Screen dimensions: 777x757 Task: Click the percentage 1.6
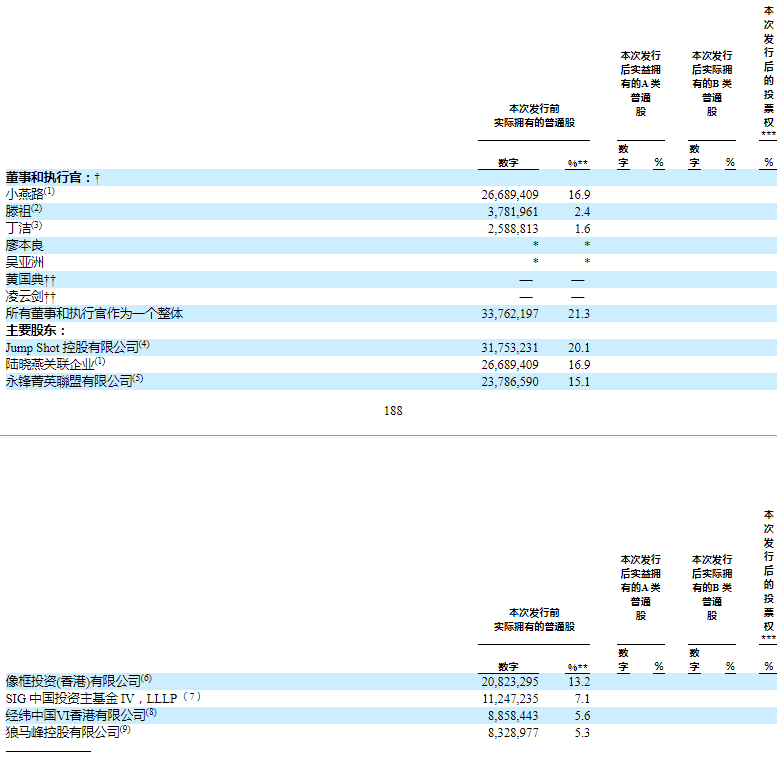pos(582,229)
